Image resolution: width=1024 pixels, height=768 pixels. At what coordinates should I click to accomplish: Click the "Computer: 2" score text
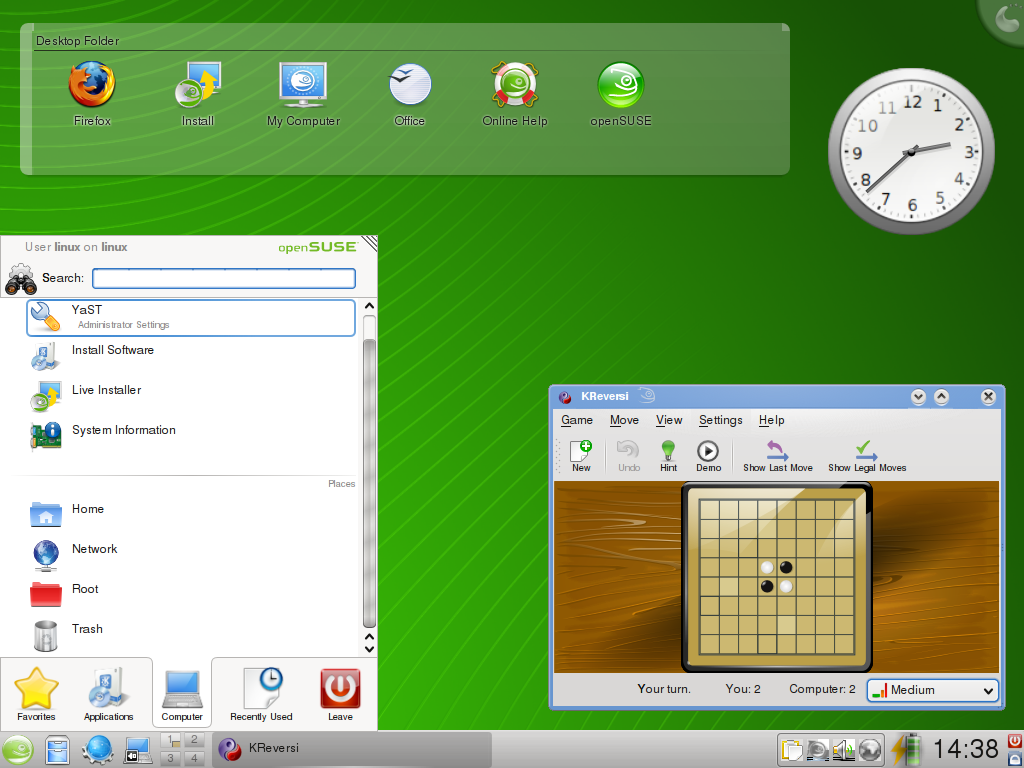[822, 689]
